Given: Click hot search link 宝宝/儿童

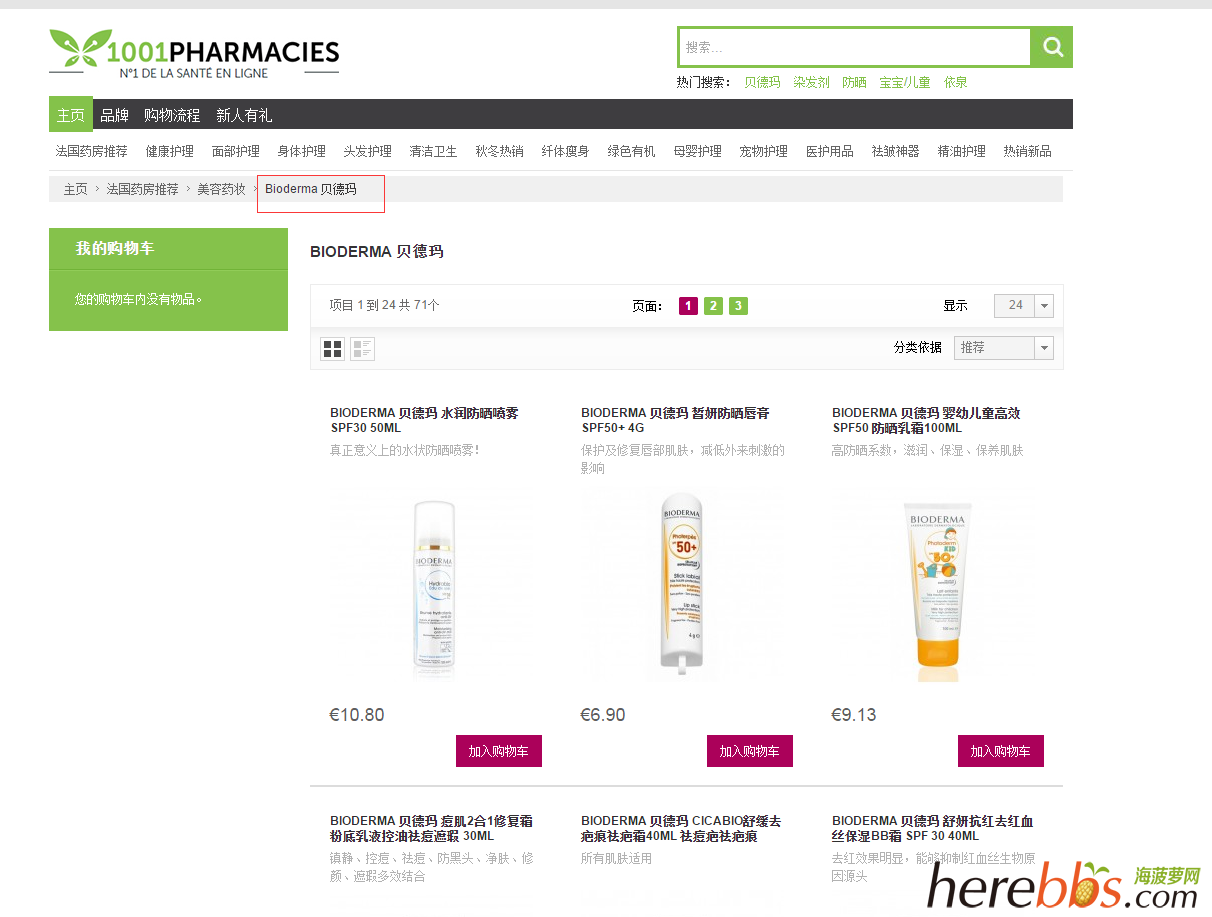Looking at the screenshot, I should [x=905, y=82].
